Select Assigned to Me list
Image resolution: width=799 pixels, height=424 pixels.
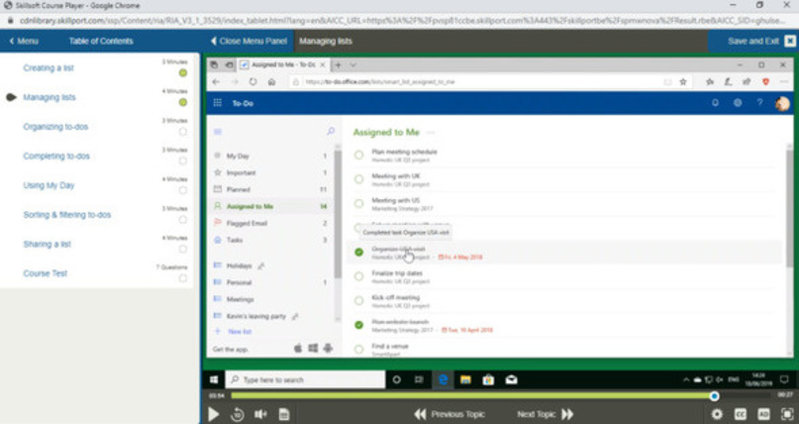(x=272, y=206)
